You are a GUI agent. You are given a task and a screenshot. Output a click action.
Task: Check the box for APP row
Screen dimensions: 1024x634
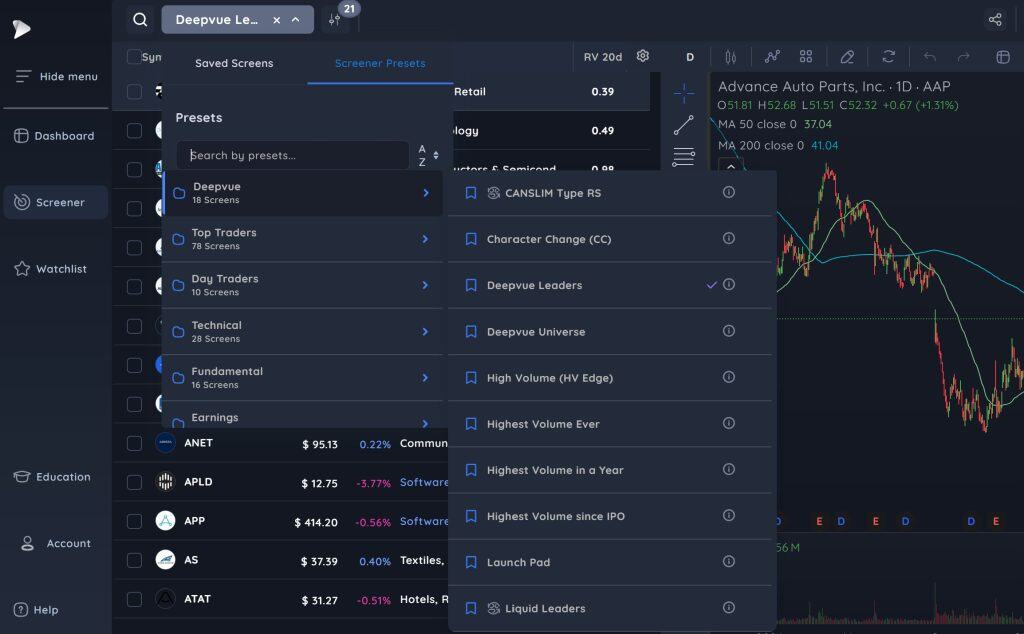(134, 521)
